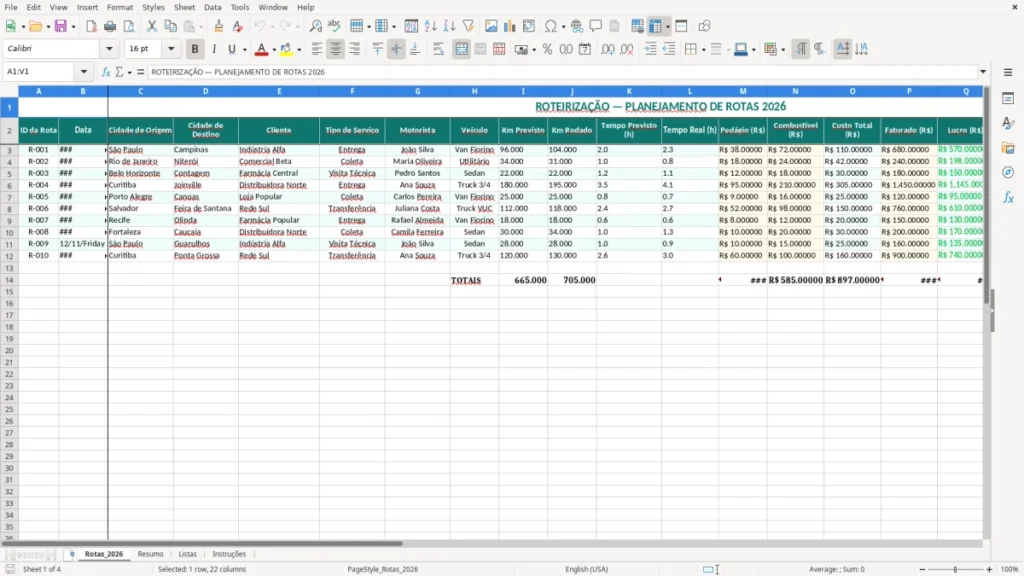
Task: Open the Data menu
Action: [213, 7]
